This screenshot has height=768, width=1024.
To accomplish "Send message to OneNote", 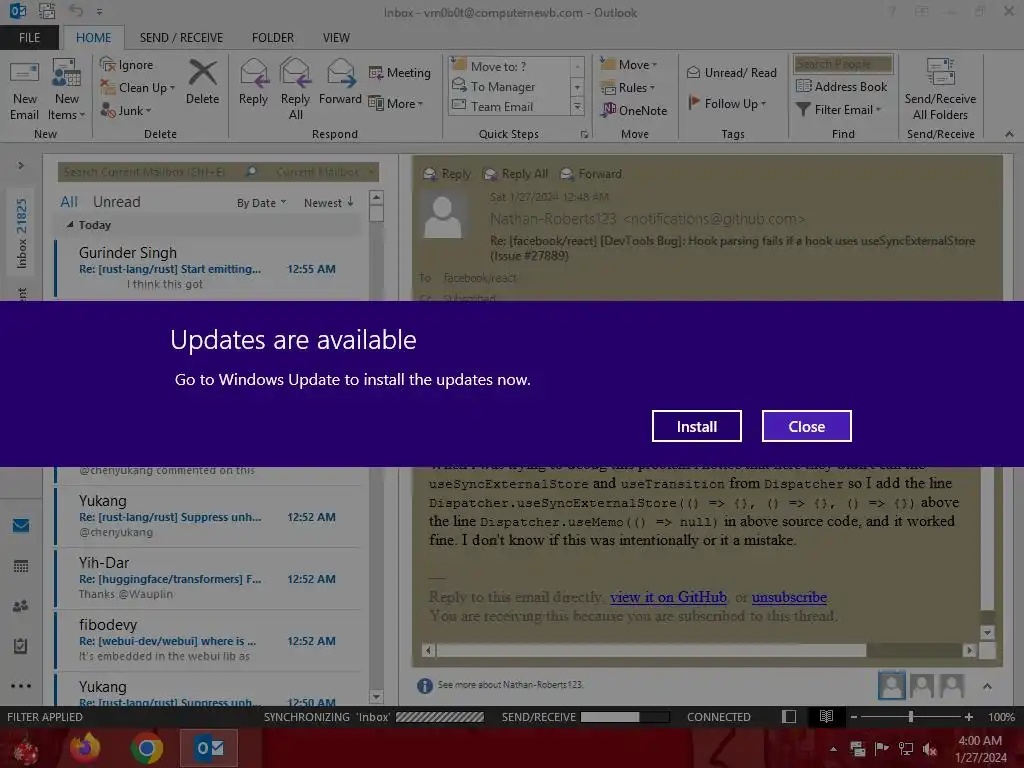I will tap(635, 110).
